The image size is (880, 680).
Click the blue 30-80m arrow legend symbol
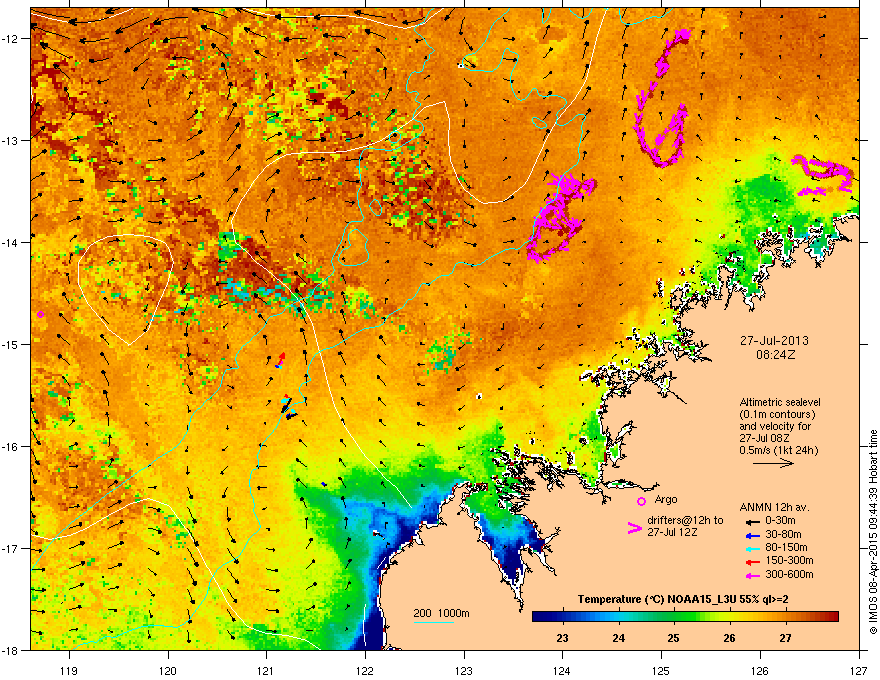tap(753, 535)
